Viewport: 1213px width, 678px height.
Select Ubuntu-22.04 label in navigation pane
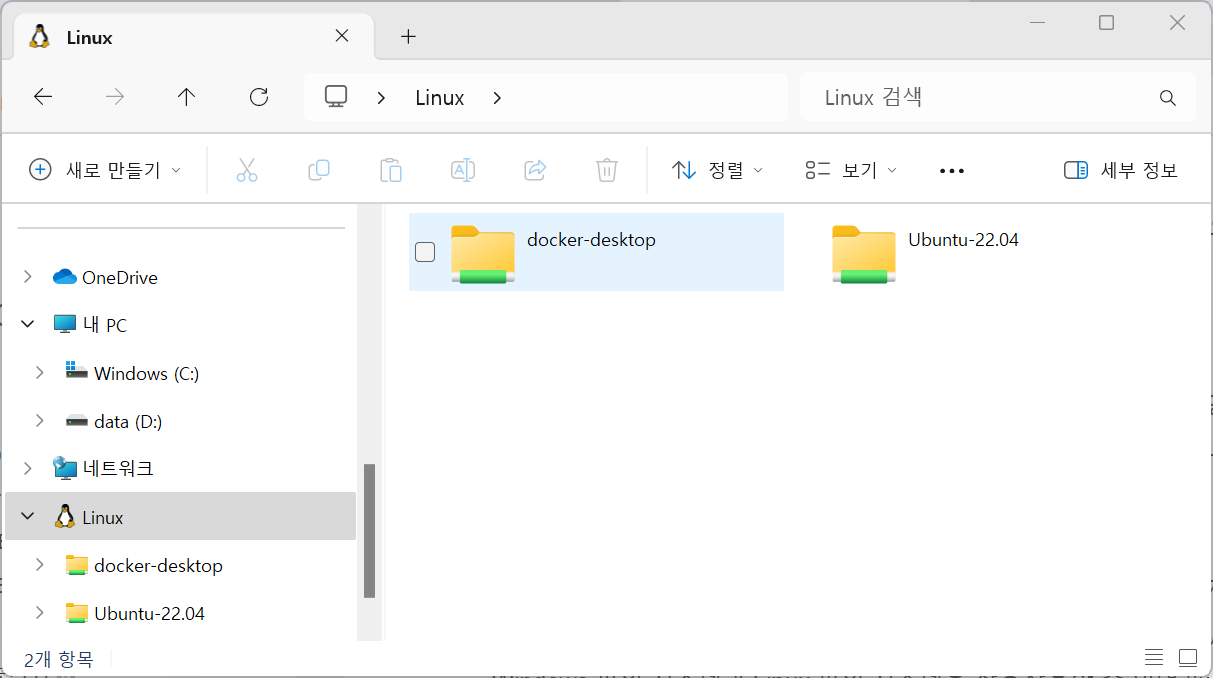coord(149,613)
